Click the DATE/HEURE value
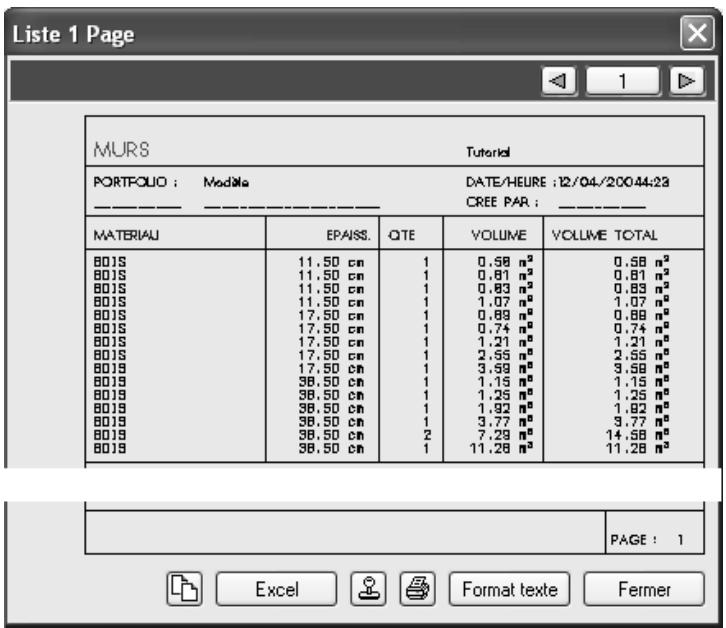This screenshot has height=628, width=726. tap(614, 182)
